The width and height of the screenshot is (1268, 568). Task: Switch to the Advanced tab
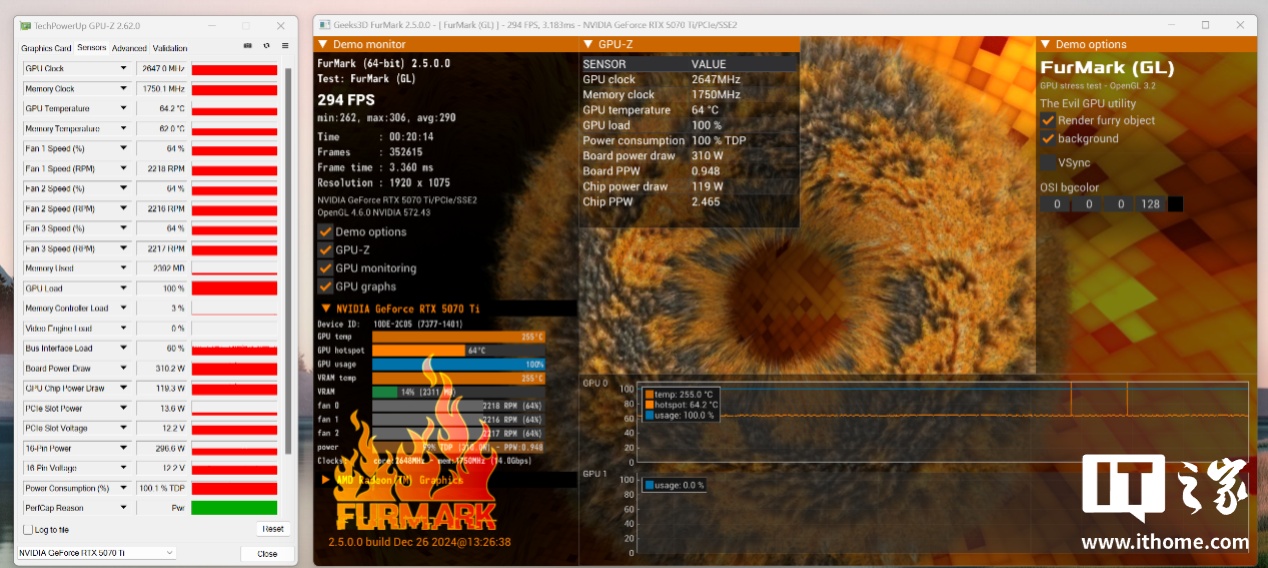(129, 48)
